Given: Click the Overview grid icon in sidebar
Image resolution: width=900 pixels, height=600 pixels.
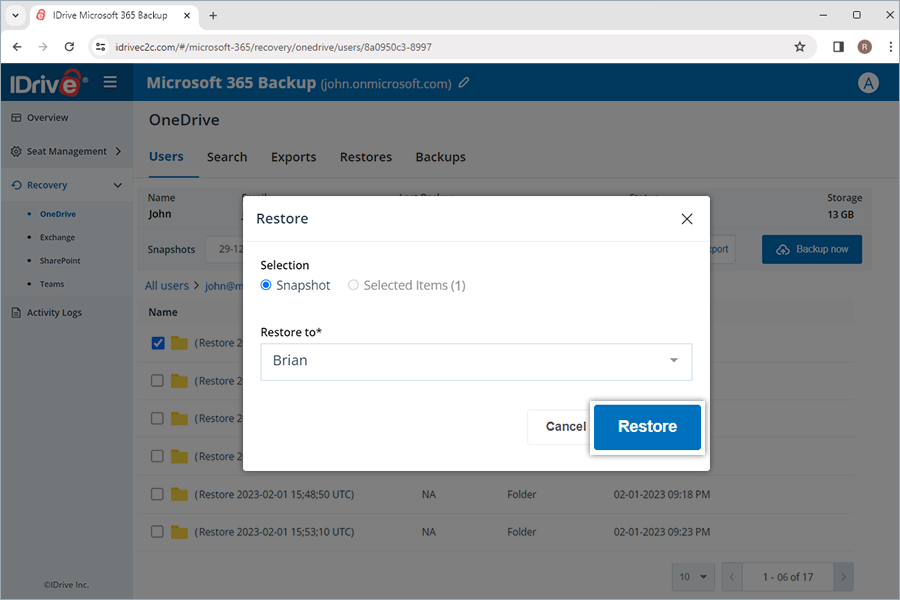Looking at the screenshot, I should [x=16, y=118].
